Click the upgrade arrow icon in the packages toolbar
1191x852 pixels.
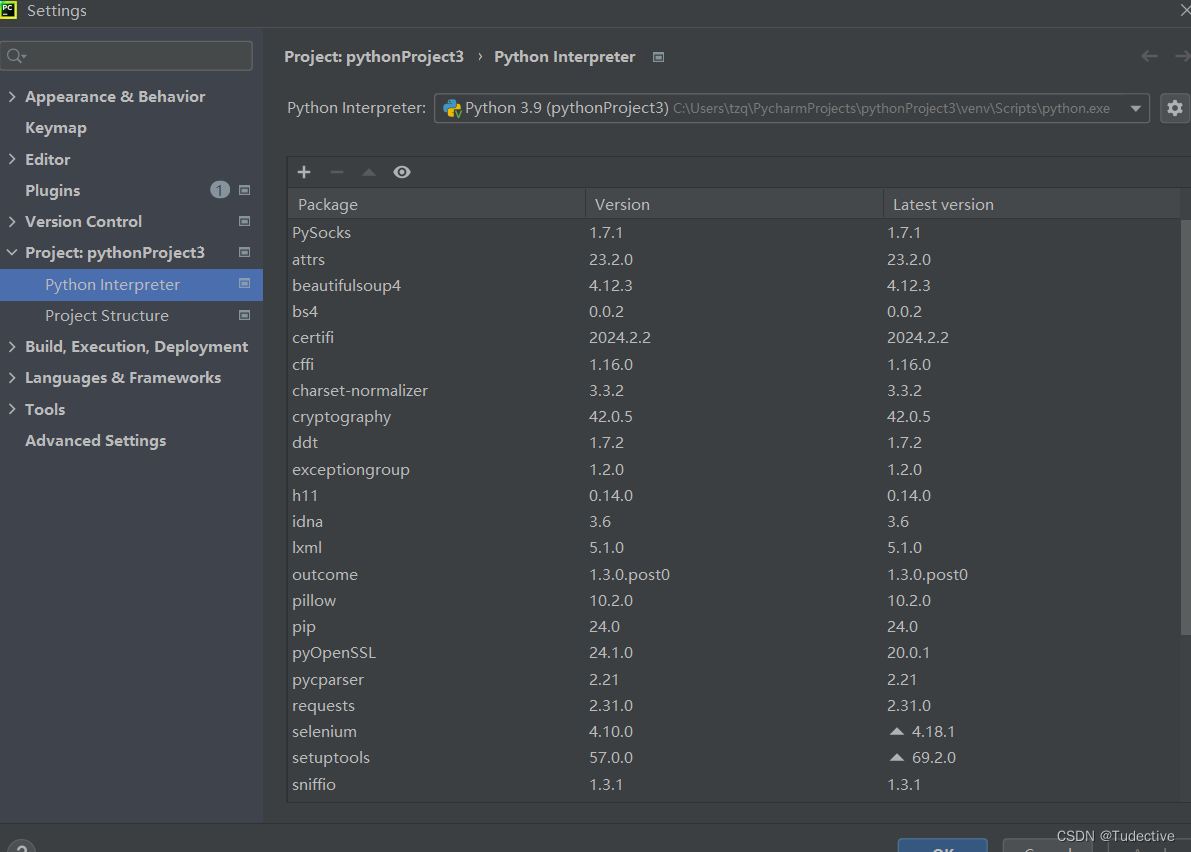pyautogui.click(x=368, y=172)
